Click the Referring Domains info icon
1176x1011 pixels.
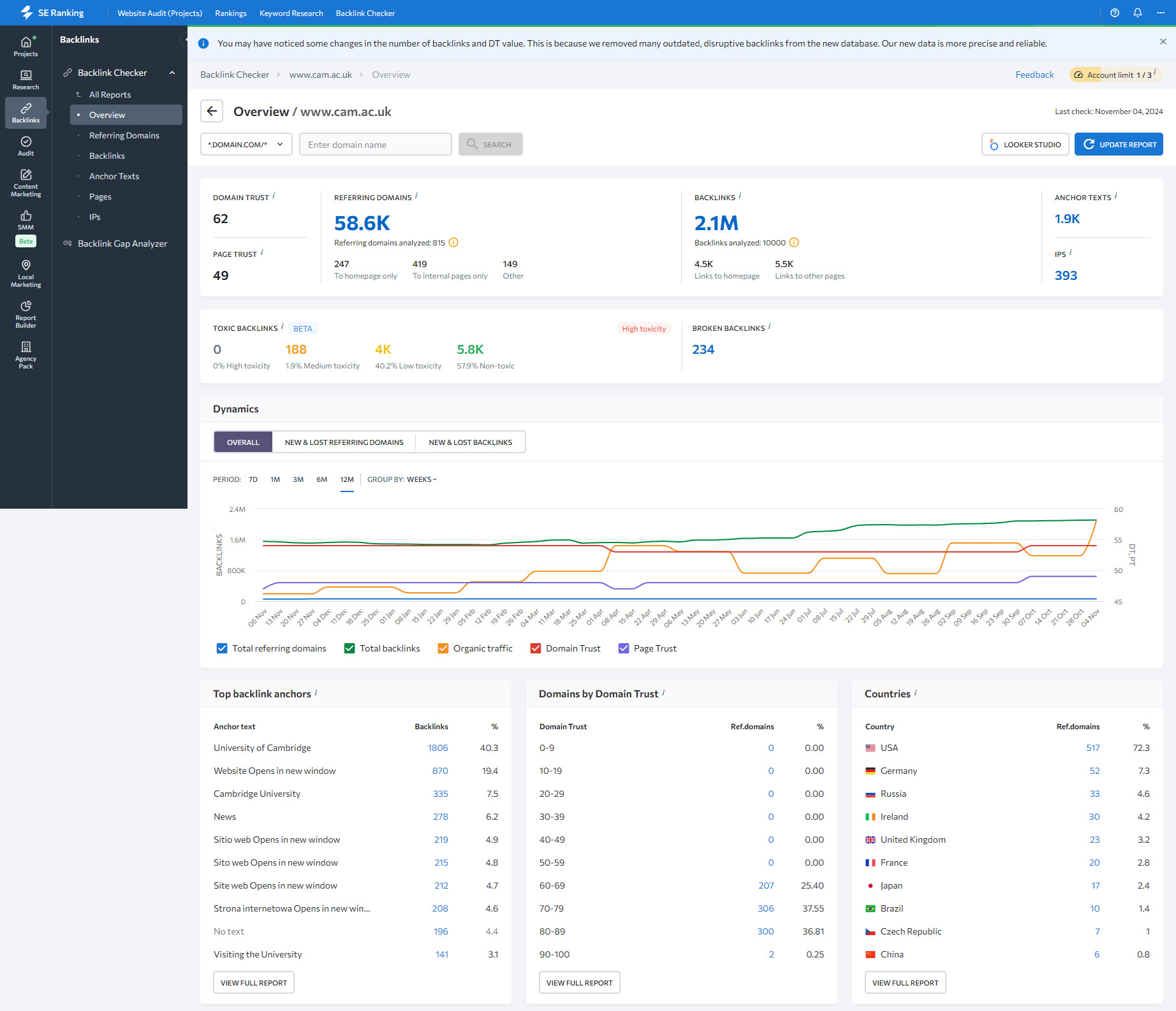[416, 196]
